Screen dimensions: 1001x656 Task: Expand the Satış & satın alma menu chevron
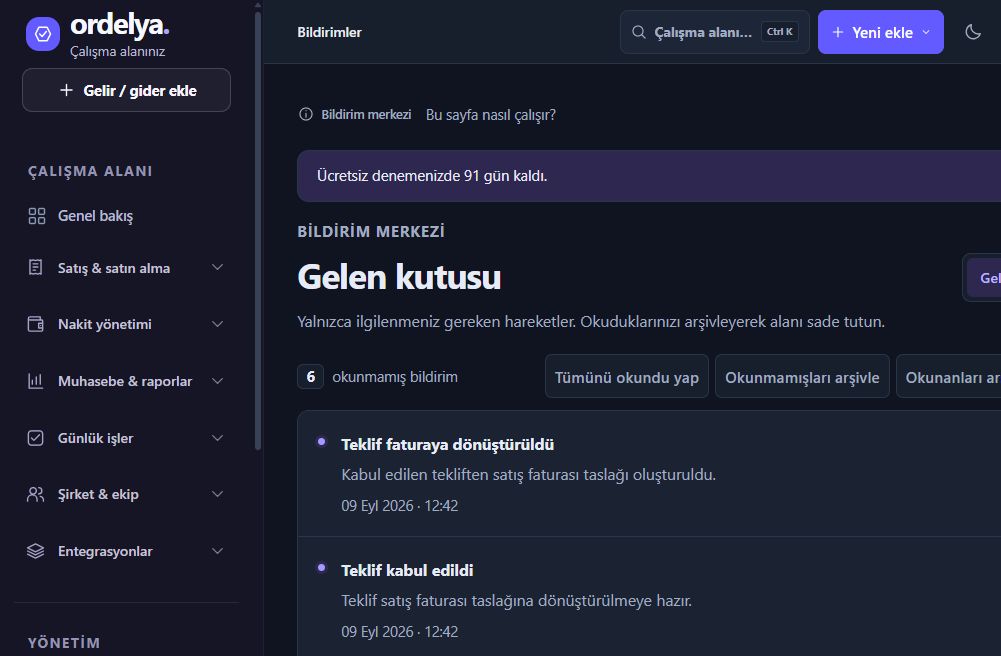click(218, 267)
